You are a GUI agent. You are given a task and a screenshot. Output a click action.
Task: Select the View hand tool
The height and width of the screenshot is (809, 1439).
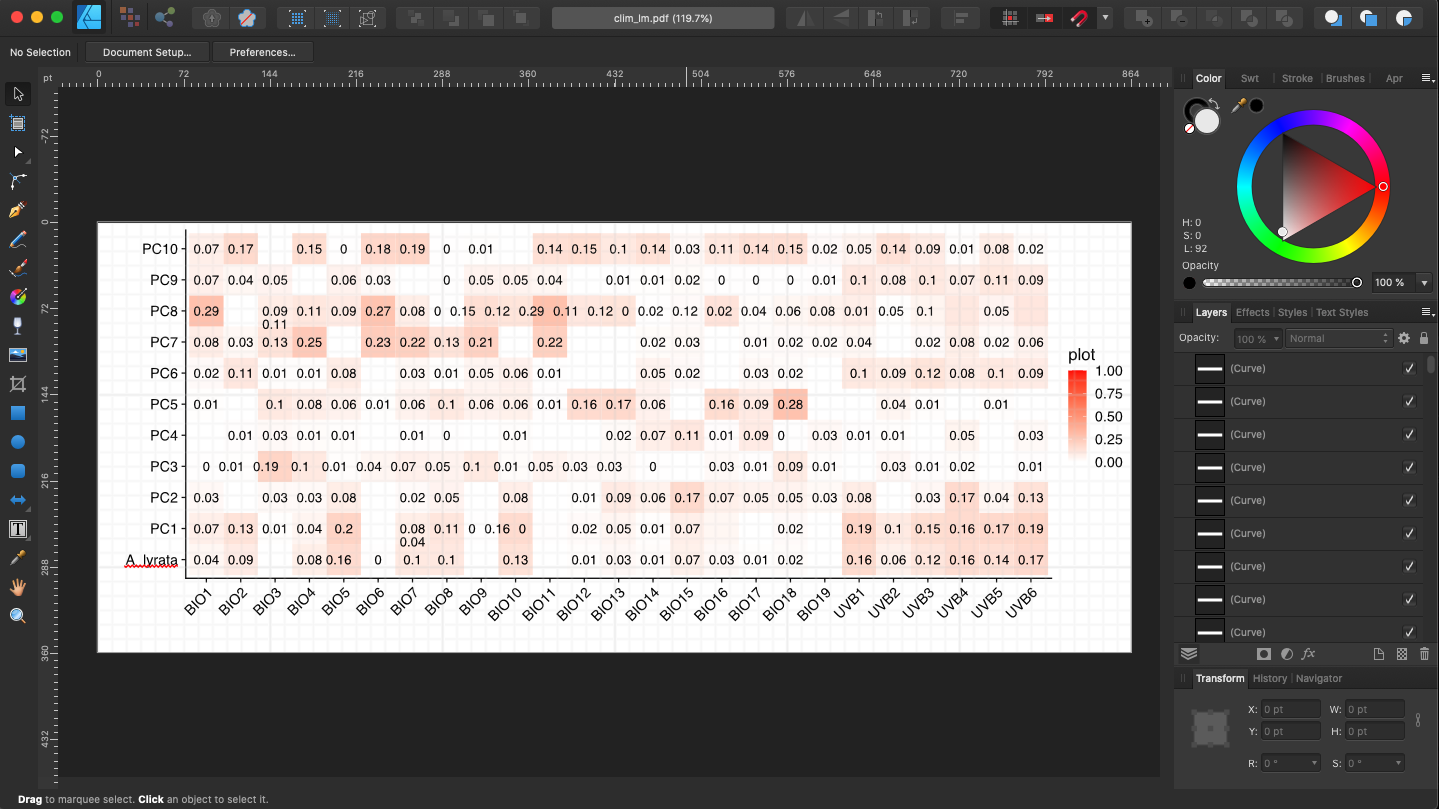17,587
